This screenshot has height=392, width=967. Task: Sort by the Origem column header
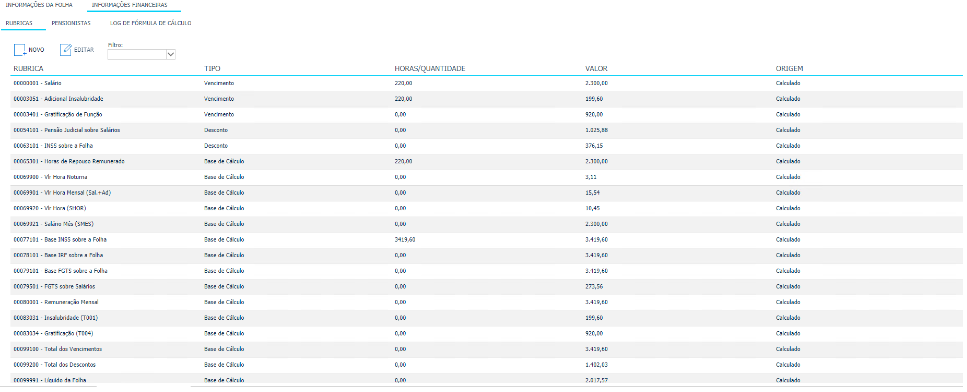(789, 68)
